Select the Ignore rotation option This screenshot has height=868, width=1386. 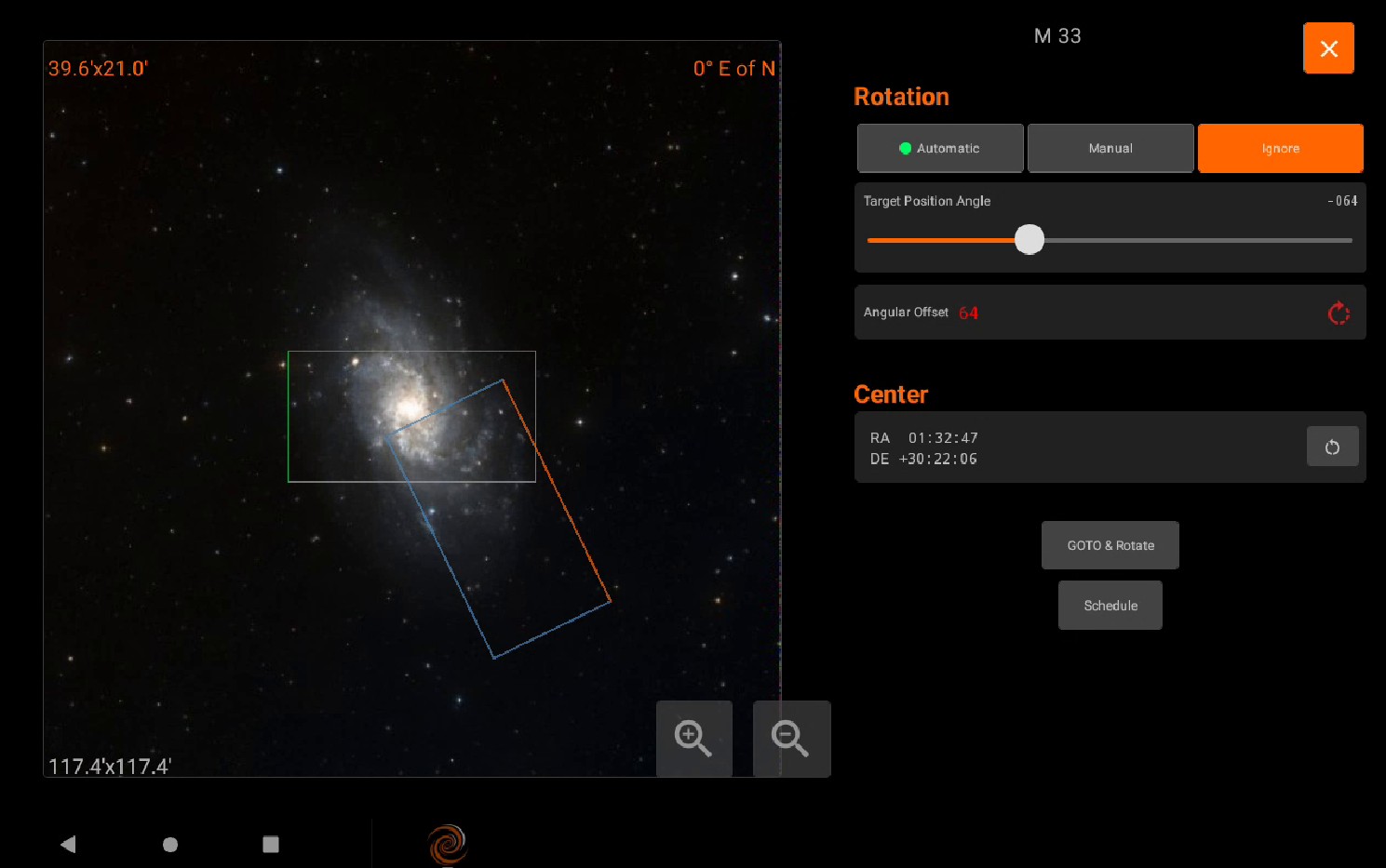tap(1280, 149)
